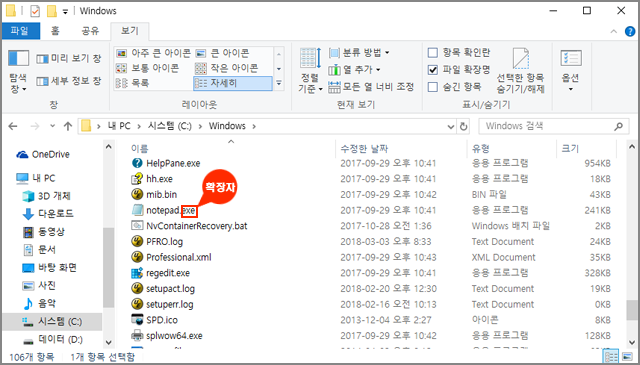
Task: Switch to large thumbnails view via status bar icon
Action: (627, 357)
